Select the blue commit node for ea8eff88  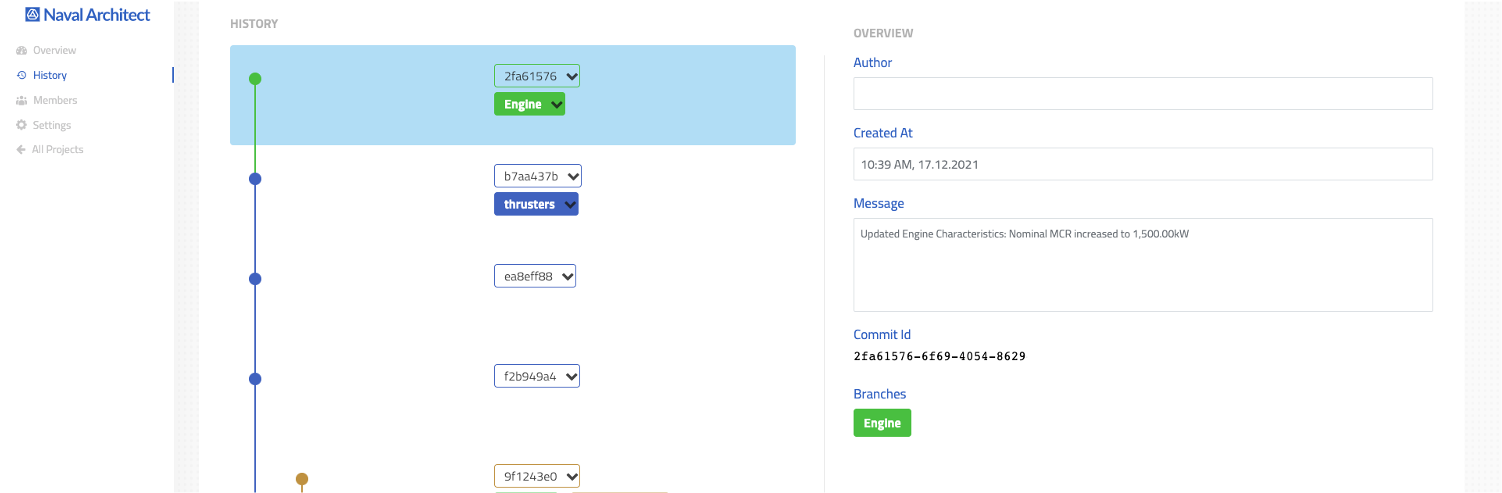(255, 279)
